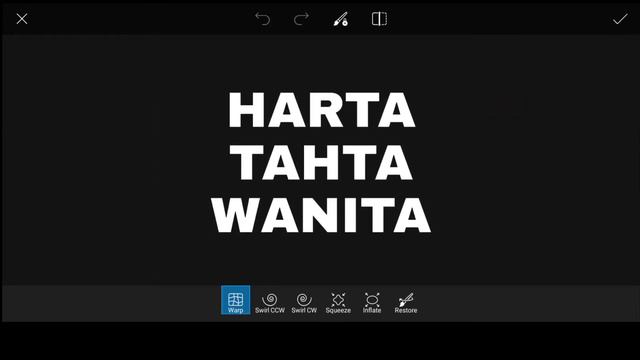Screen dimensions: 640x360
Task: Select the Swirl CW tool
Action: pos(304,303)
